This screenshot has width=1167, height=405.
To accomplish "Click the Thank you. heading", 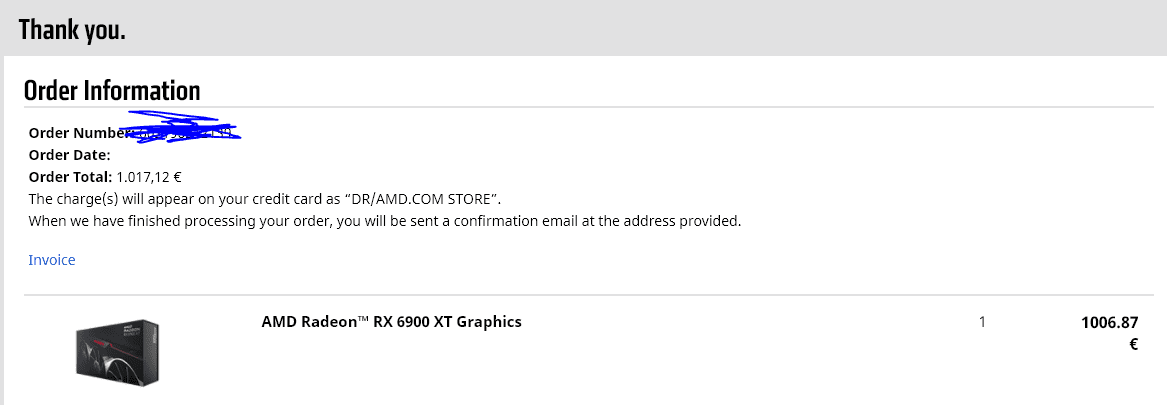I will click(x=72, y=30).
